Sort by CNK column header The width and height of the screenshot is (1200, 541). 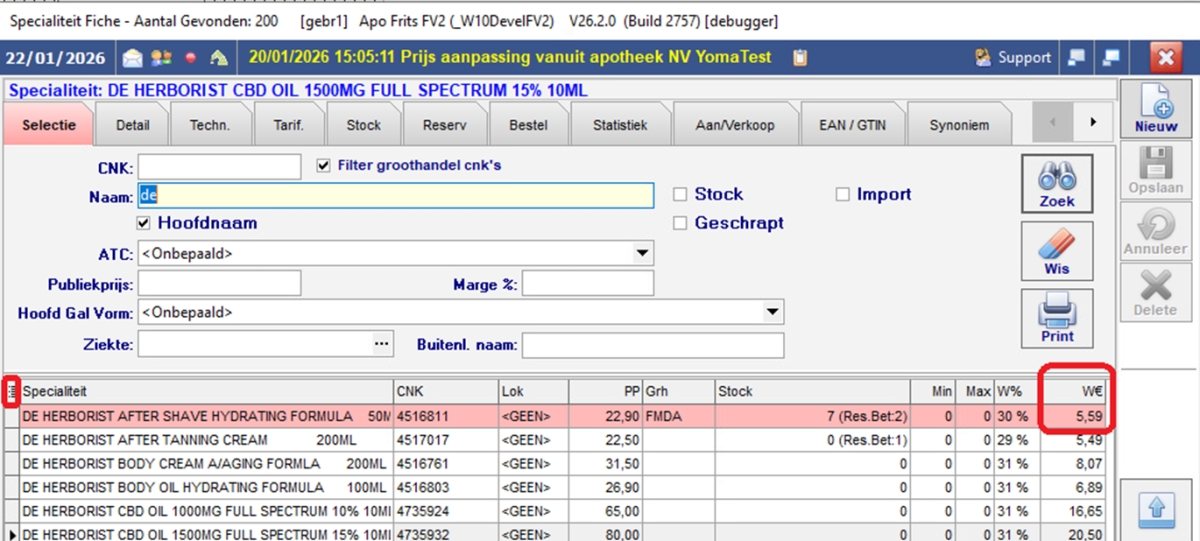(445, 391)
